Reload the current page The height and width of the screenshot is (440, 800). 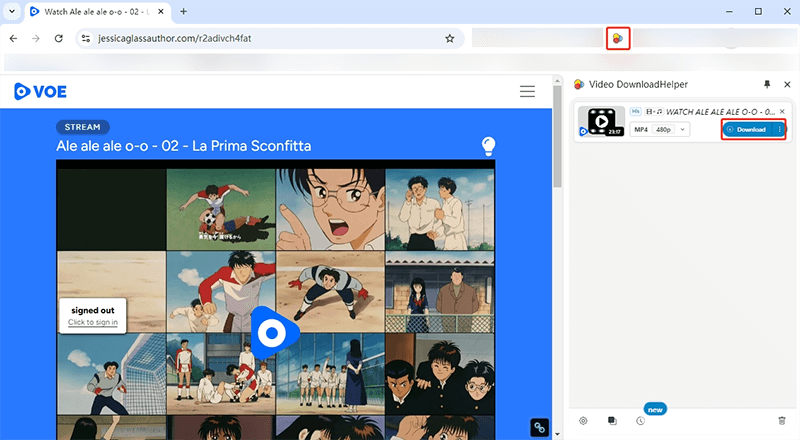coord(59,38)
